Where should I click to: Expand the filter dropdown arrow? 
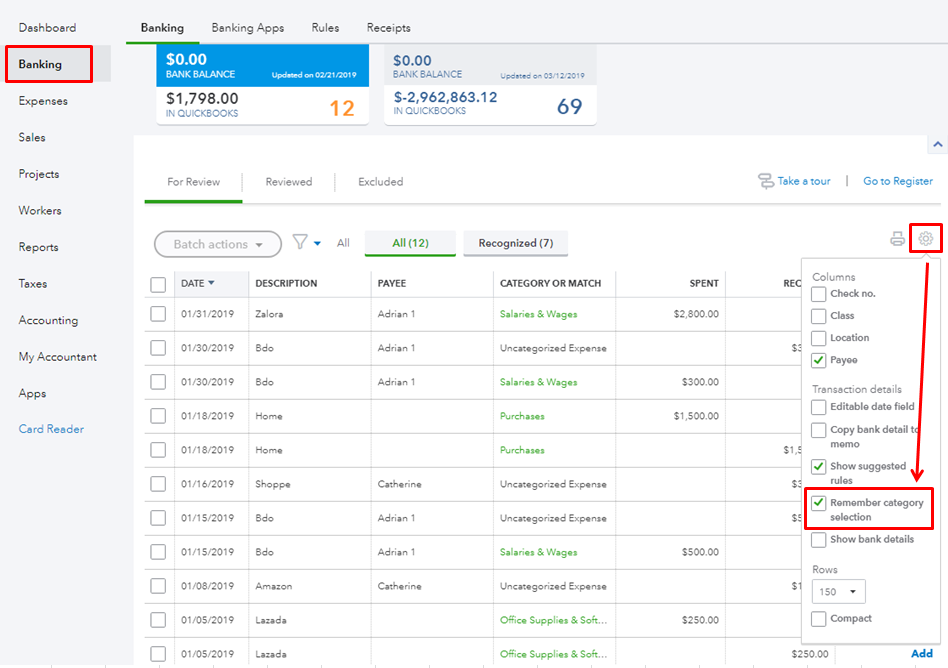(x=318, y=243)
